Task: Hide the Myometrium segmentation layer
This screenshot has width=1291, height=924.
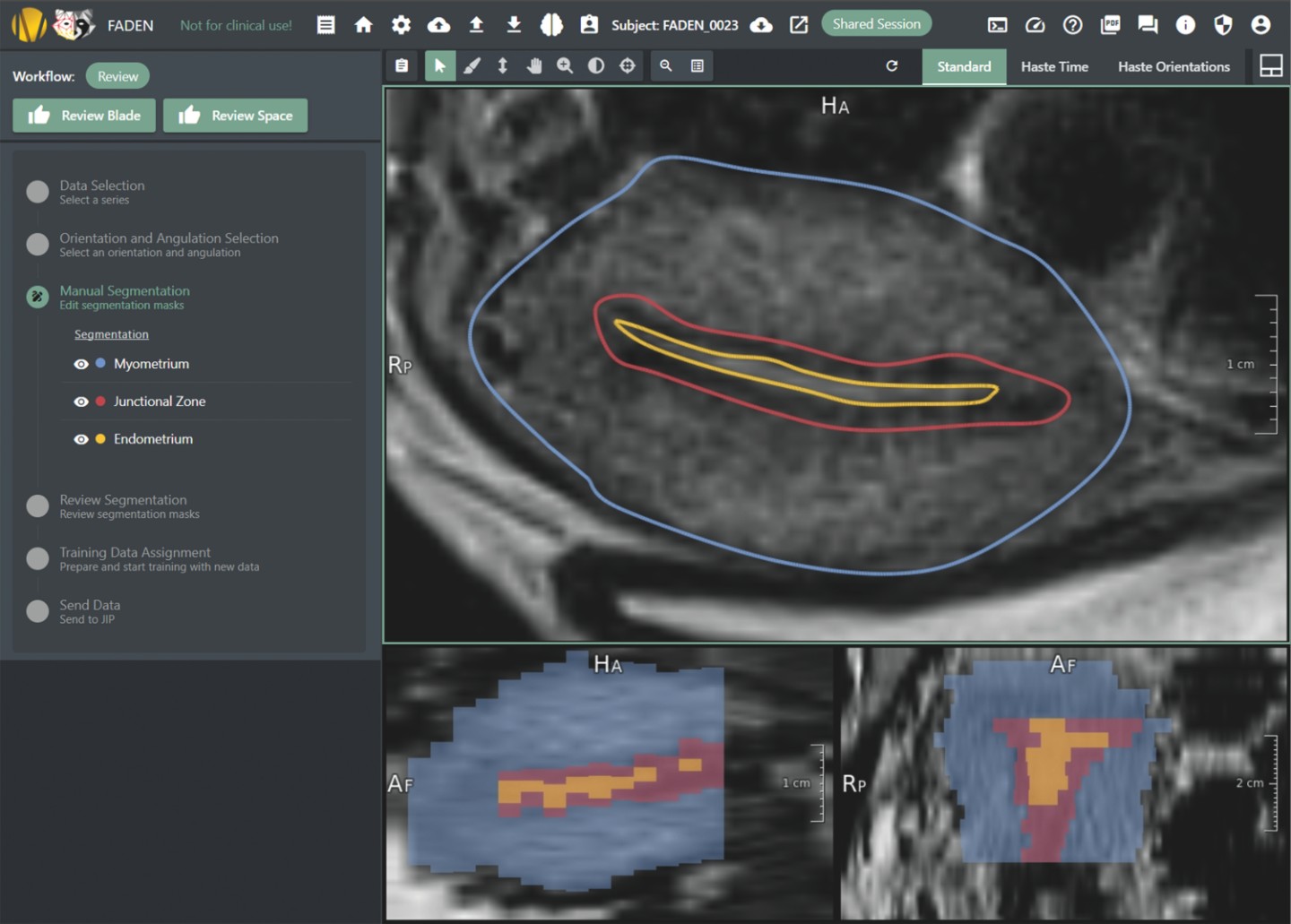Action: 81,364
